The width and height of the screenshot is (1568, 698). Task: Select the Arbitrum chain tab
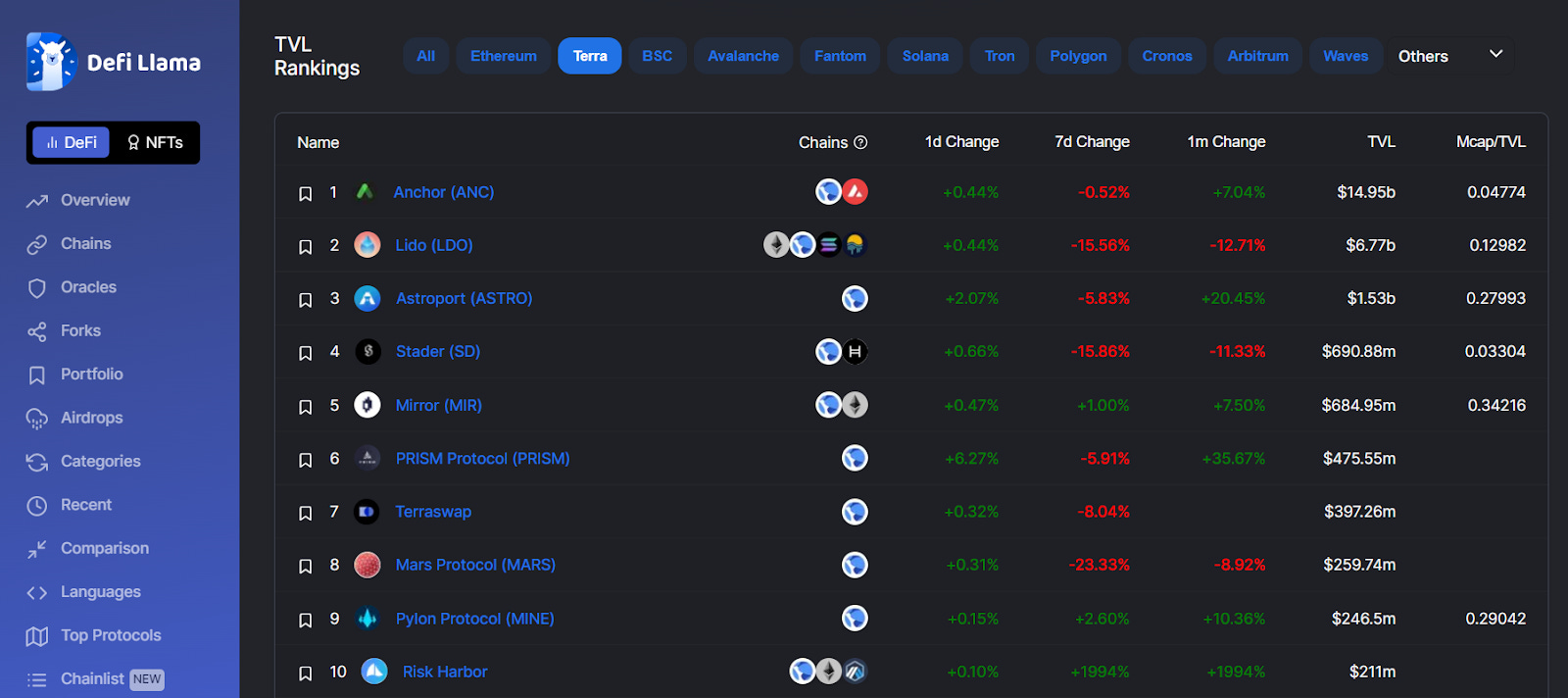tap(1258, 56)
